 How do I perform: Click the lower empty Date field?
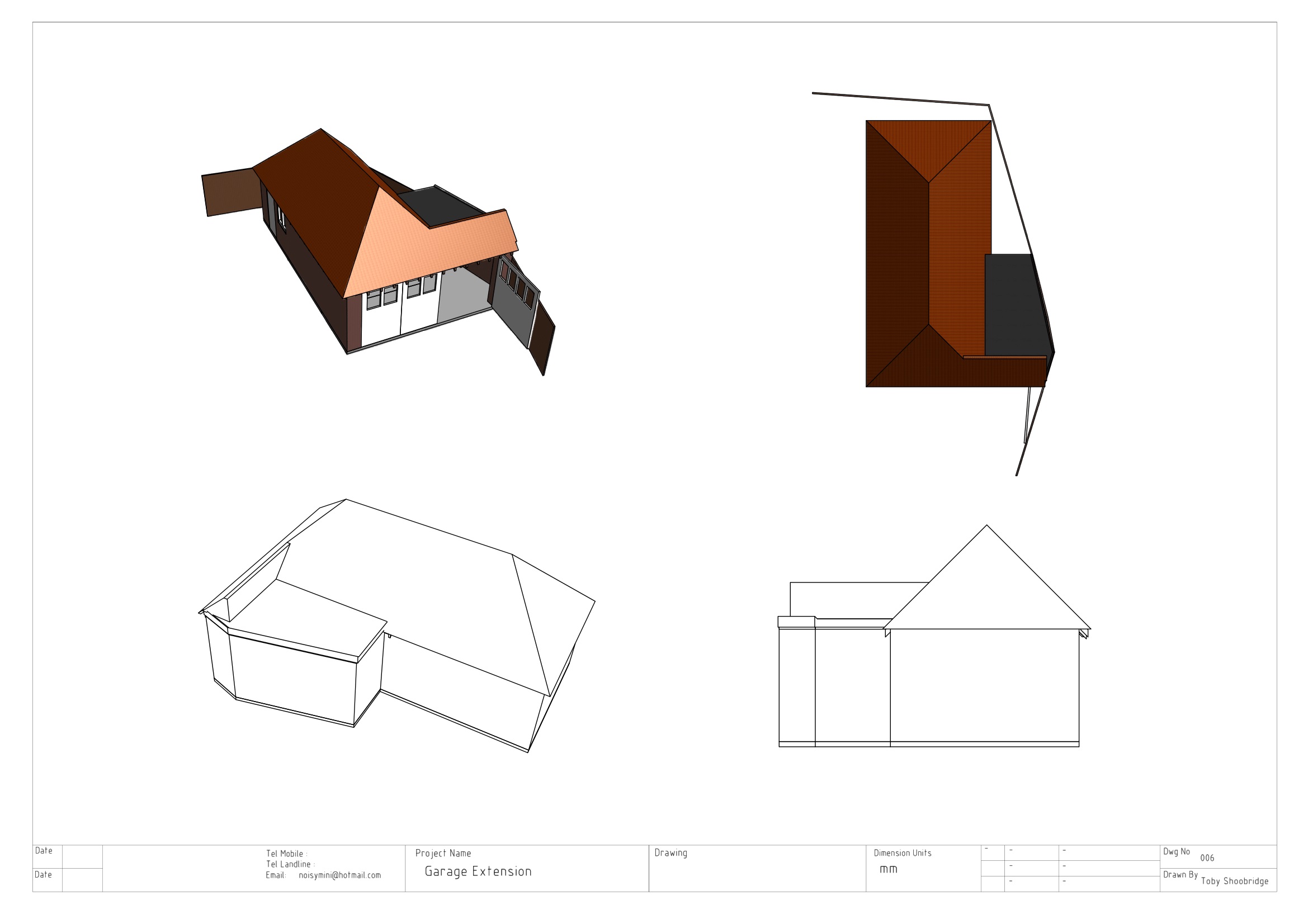82,880
